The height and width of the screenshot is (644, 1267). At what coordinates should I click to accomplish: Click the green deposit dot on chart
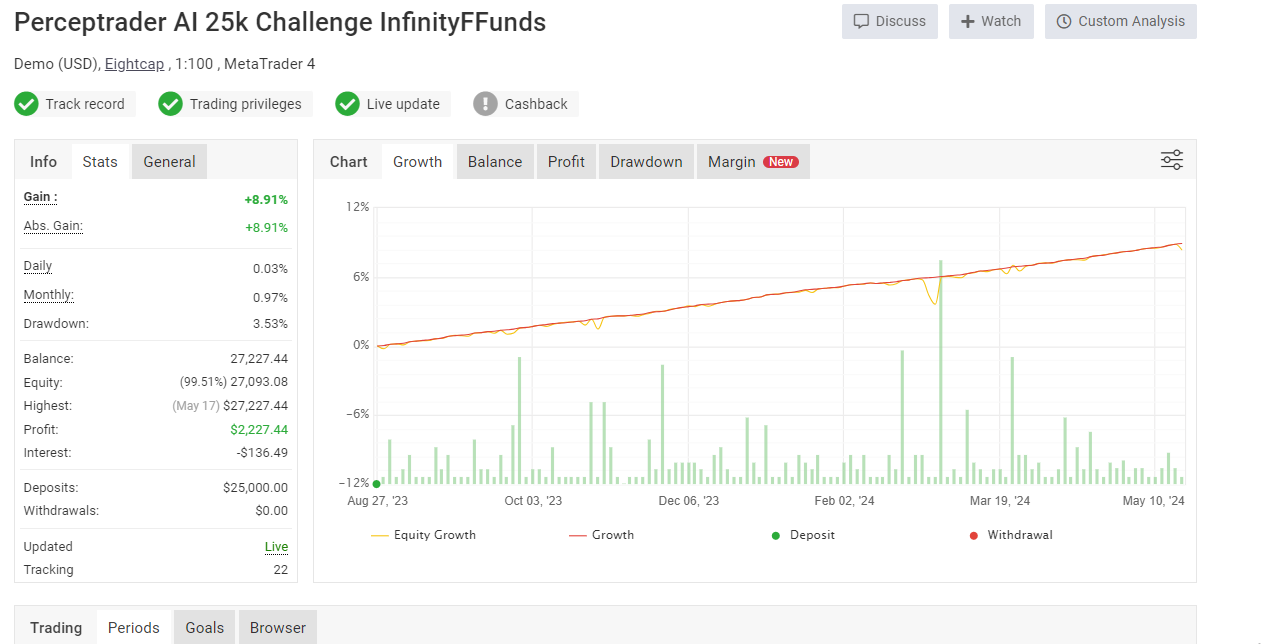tap(376, 484)
